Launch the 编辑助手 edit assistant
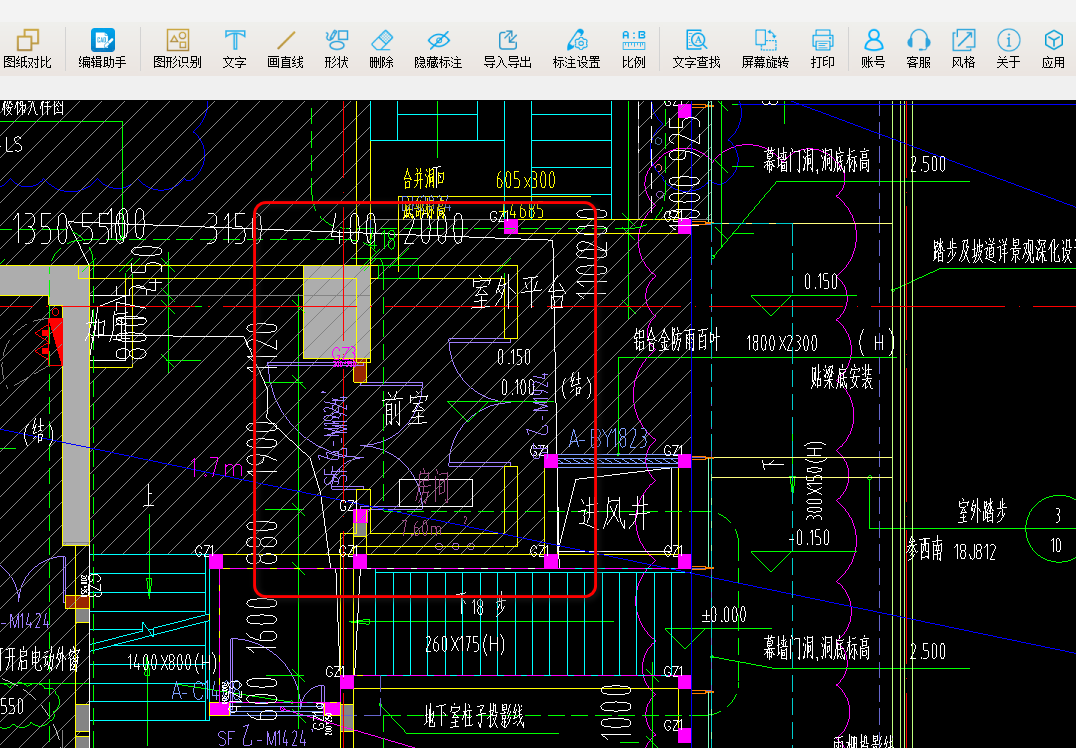This screenshot has width=1076, height=748. point(103,47)
